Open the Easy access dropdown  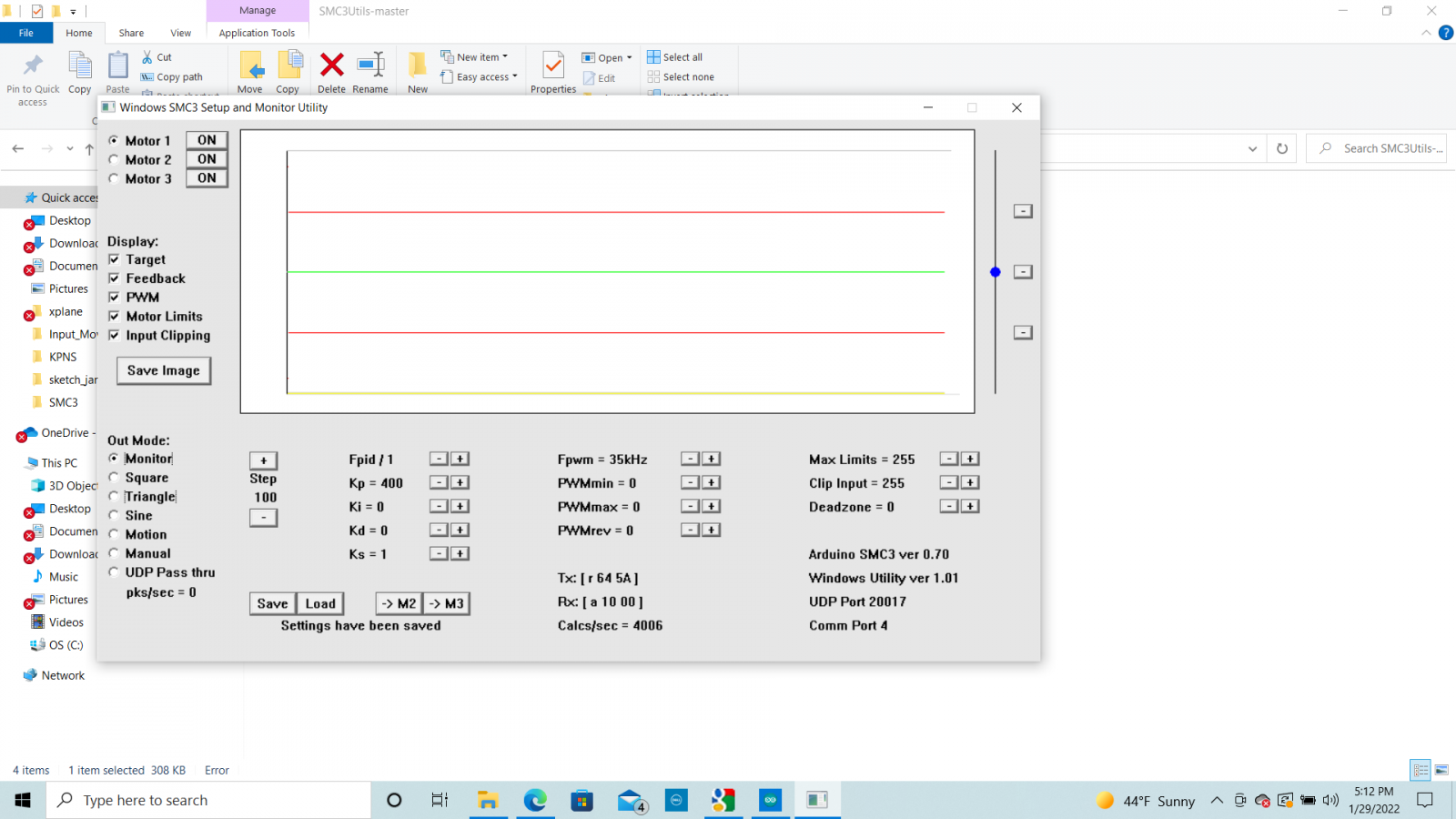click(479, 77)
